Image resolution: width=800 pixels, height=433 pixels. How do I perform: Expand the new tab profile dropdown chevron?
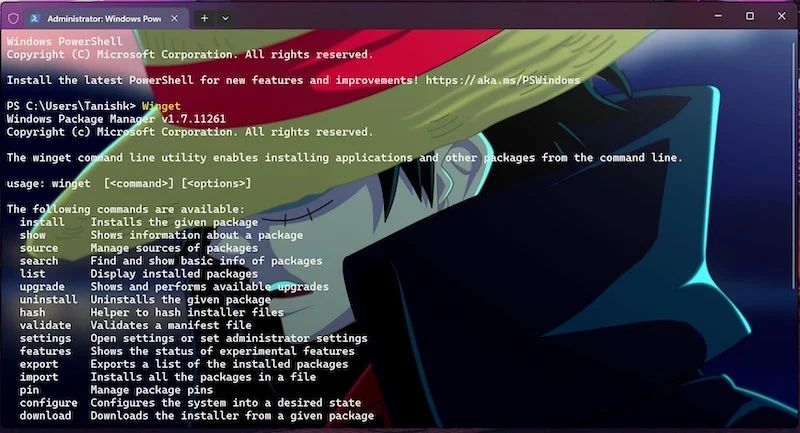pos(226,18)
